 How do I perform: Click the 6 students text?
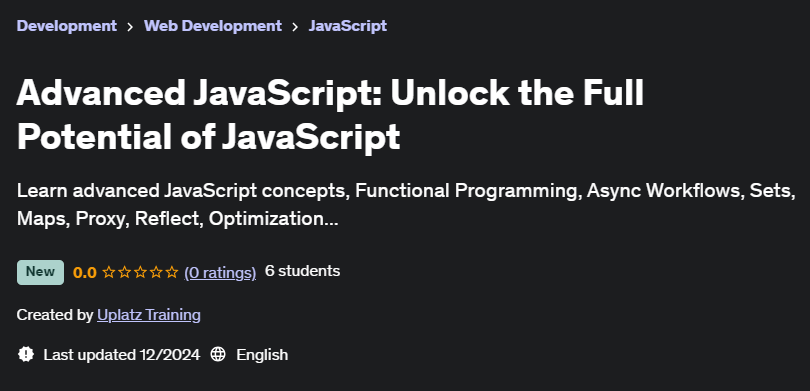302,271
